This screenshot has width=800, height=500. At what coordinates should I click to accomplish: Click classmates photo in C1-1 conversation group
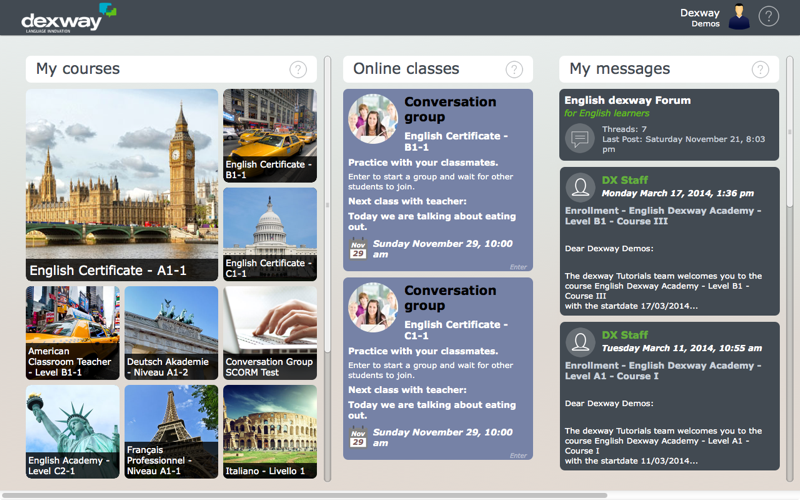(373, 307)
